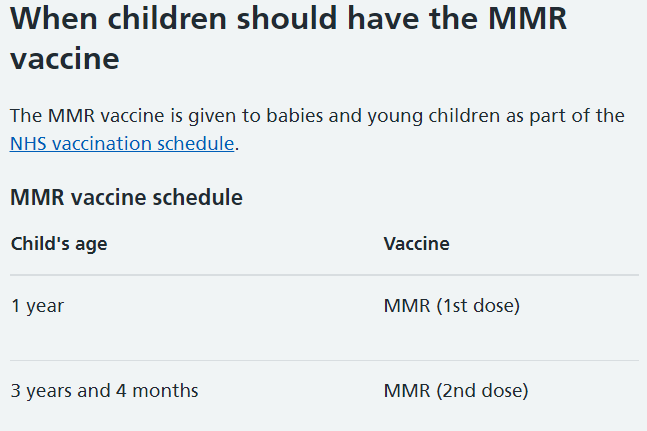The width and height of the screenshot is (647, 431).
Task: Click the word 'schedule' in the subheading
Action: [198, 197]
